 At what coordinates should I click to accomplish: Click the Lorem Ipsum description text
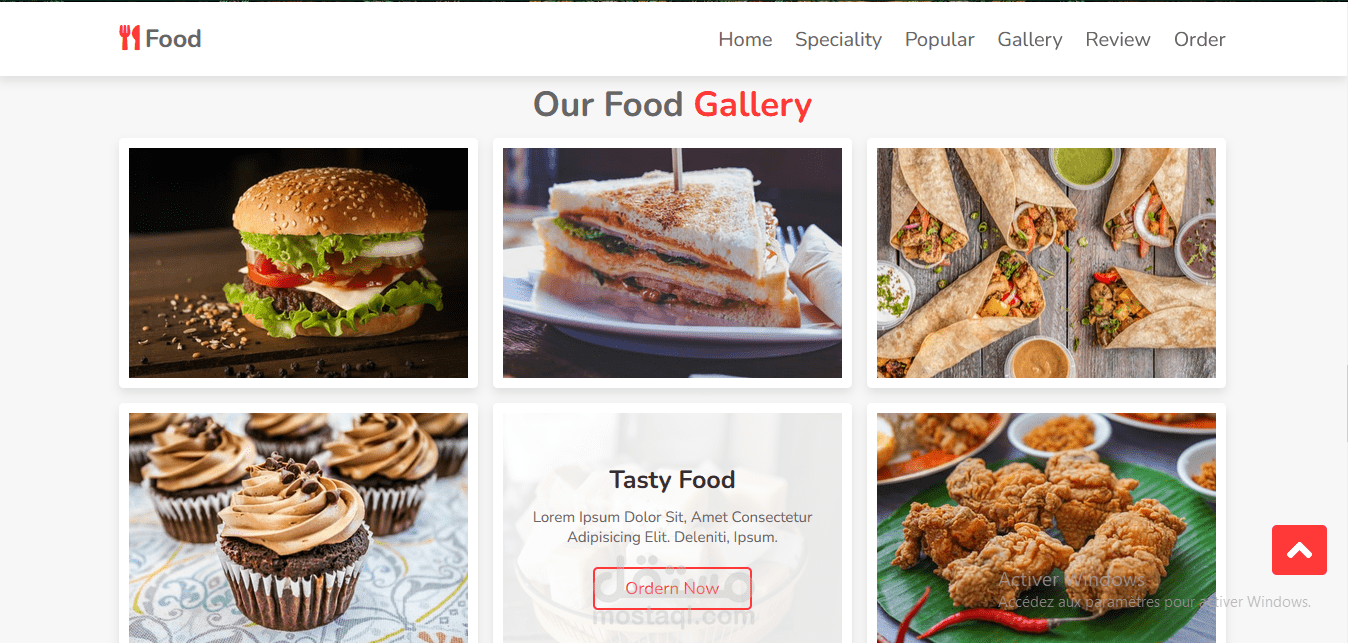tap(672, 527)
